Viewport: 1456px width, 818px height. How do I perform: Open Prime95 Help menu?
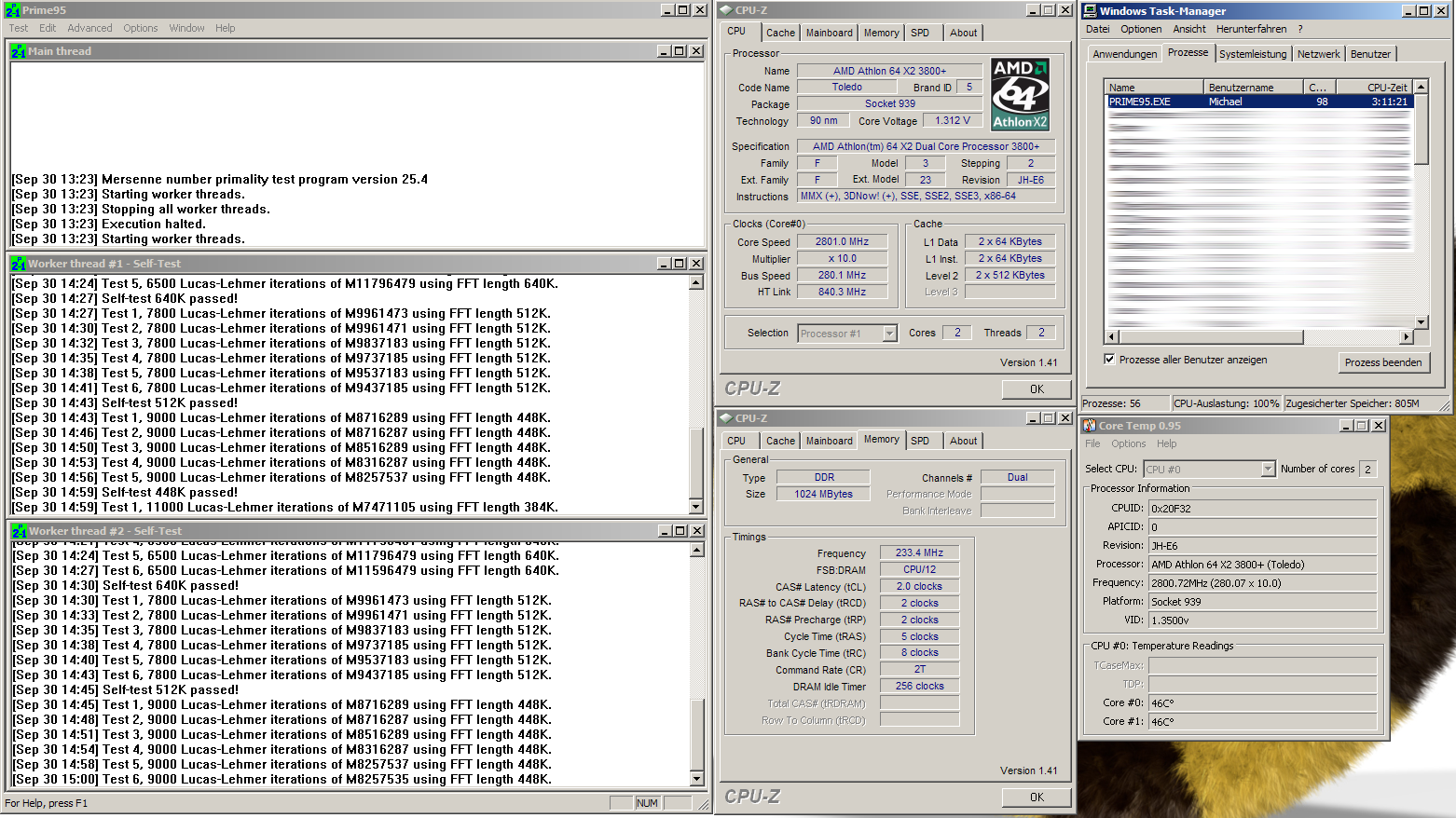[x=226, y=28]
